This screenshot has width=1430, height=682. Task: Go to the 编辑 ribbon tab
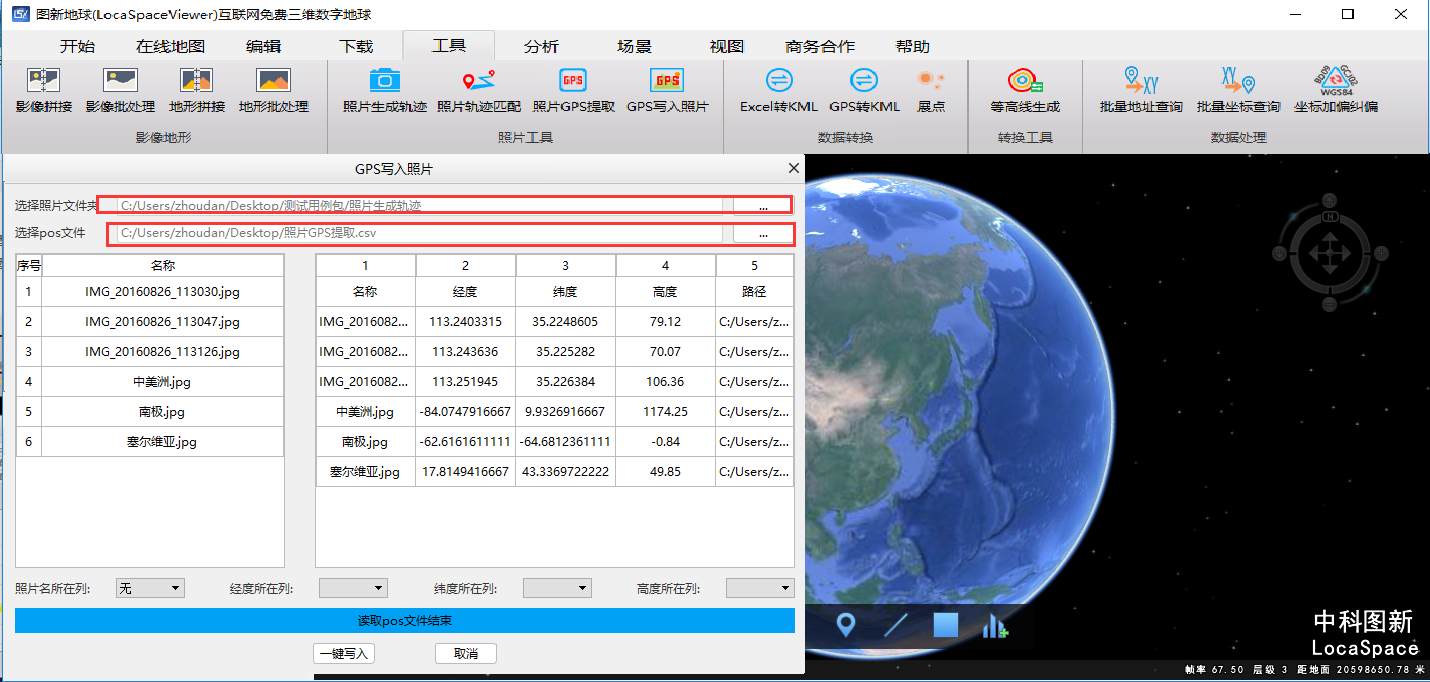click(263, 46)
